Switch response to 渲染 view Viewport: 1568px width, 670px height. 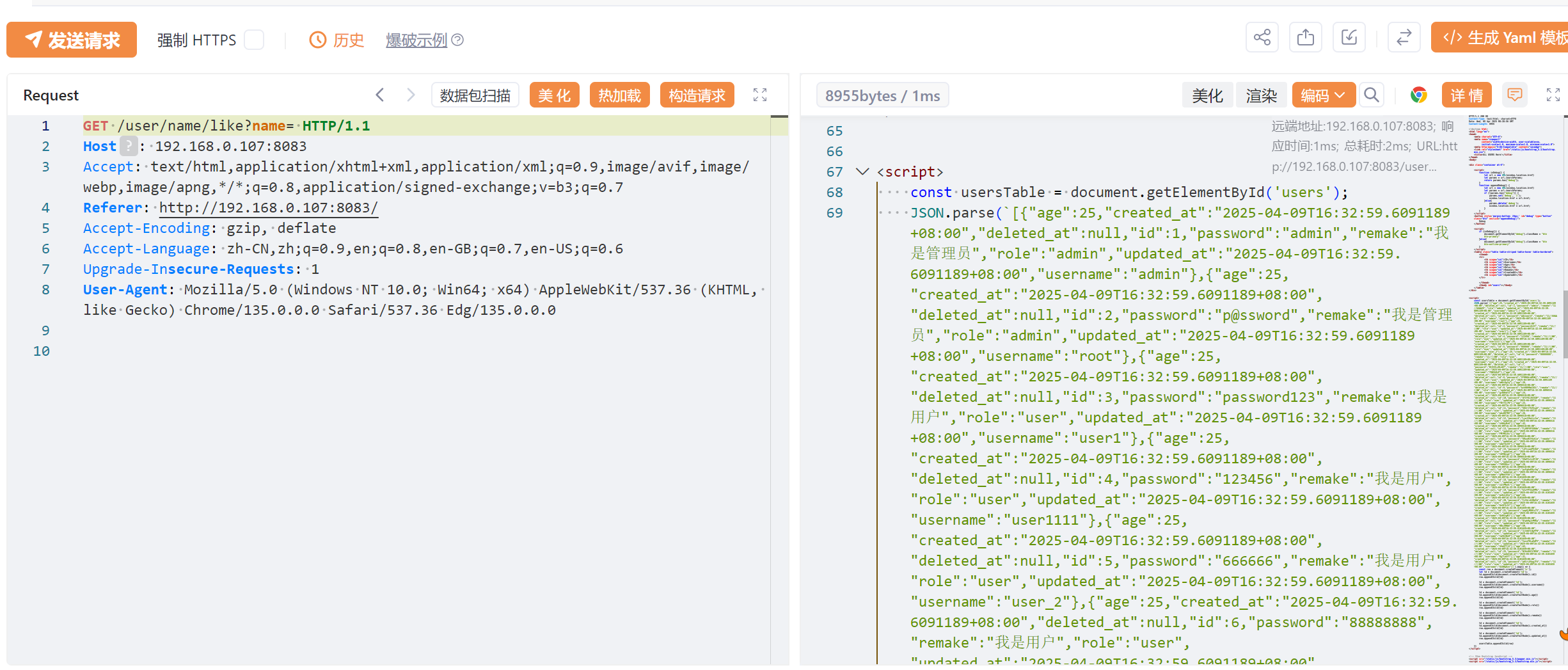[x=1261, y=95]
